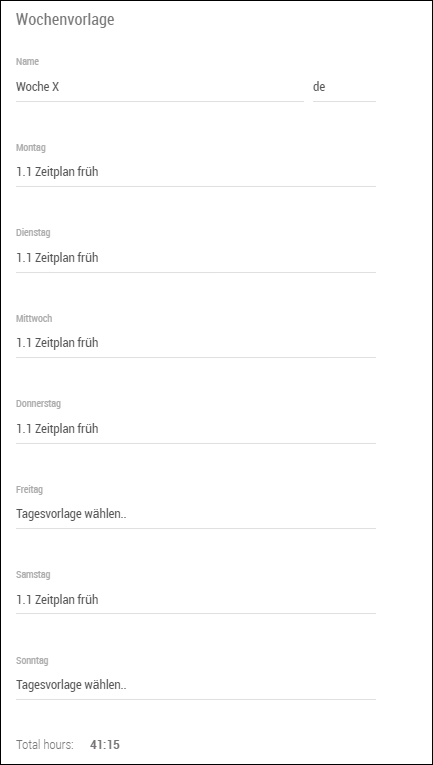
Task: Open the Montag day template dropdown
Action: 196,172
